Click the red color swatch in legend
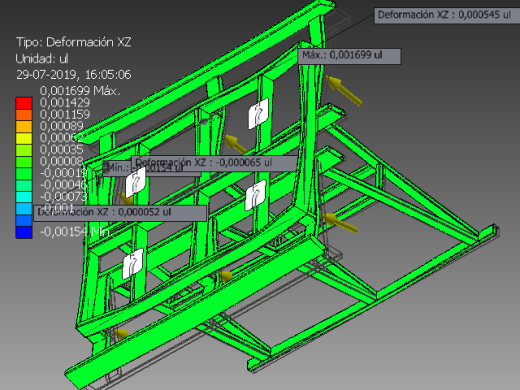520x390 pixels. (x=24, y=103)
